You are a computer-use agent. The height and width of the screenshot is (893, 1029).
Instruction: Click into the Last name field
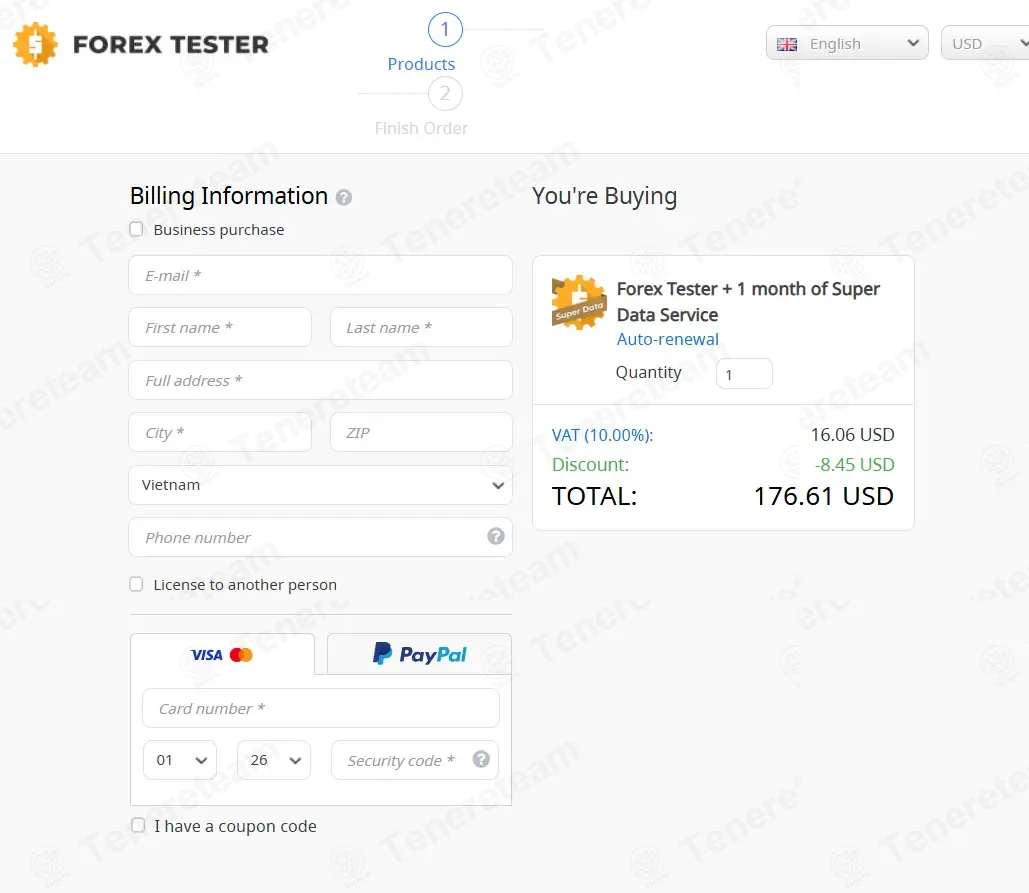point(421,327)
